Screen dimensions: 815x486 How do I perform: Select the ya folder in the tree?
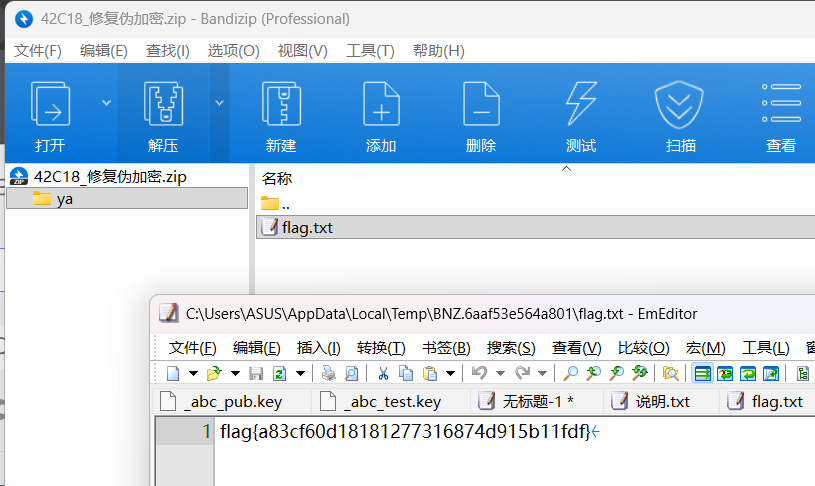[x=127, y=199]
